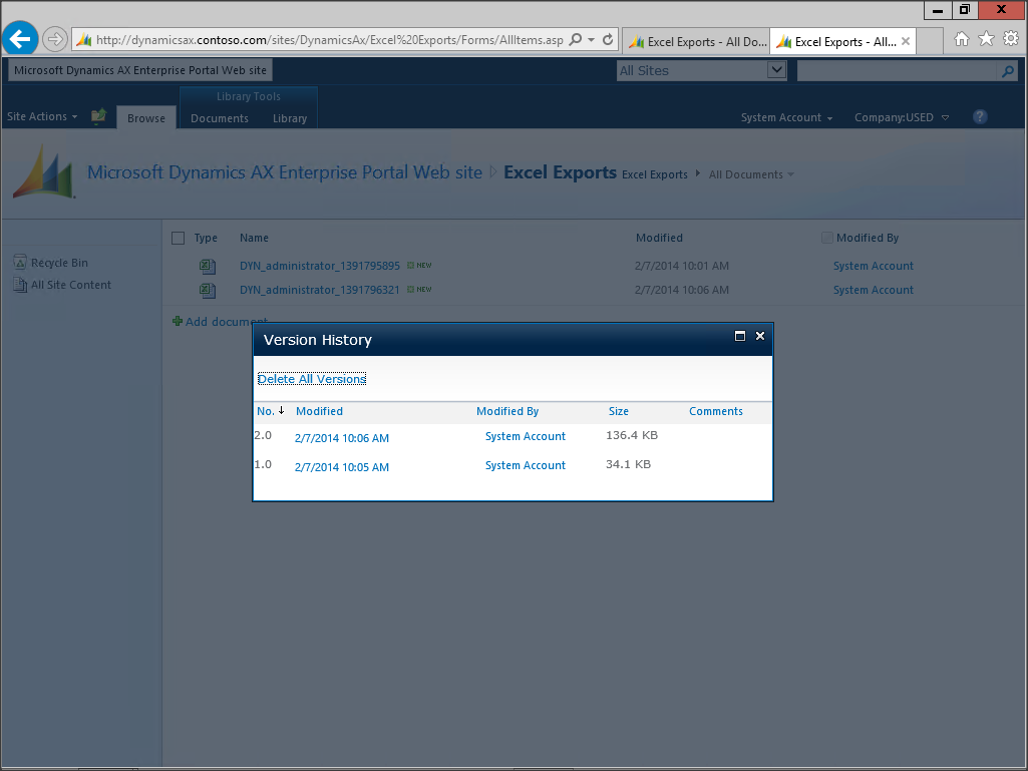Click the site search magnifier icon
1028x771 pixels.
(1007, 71)
